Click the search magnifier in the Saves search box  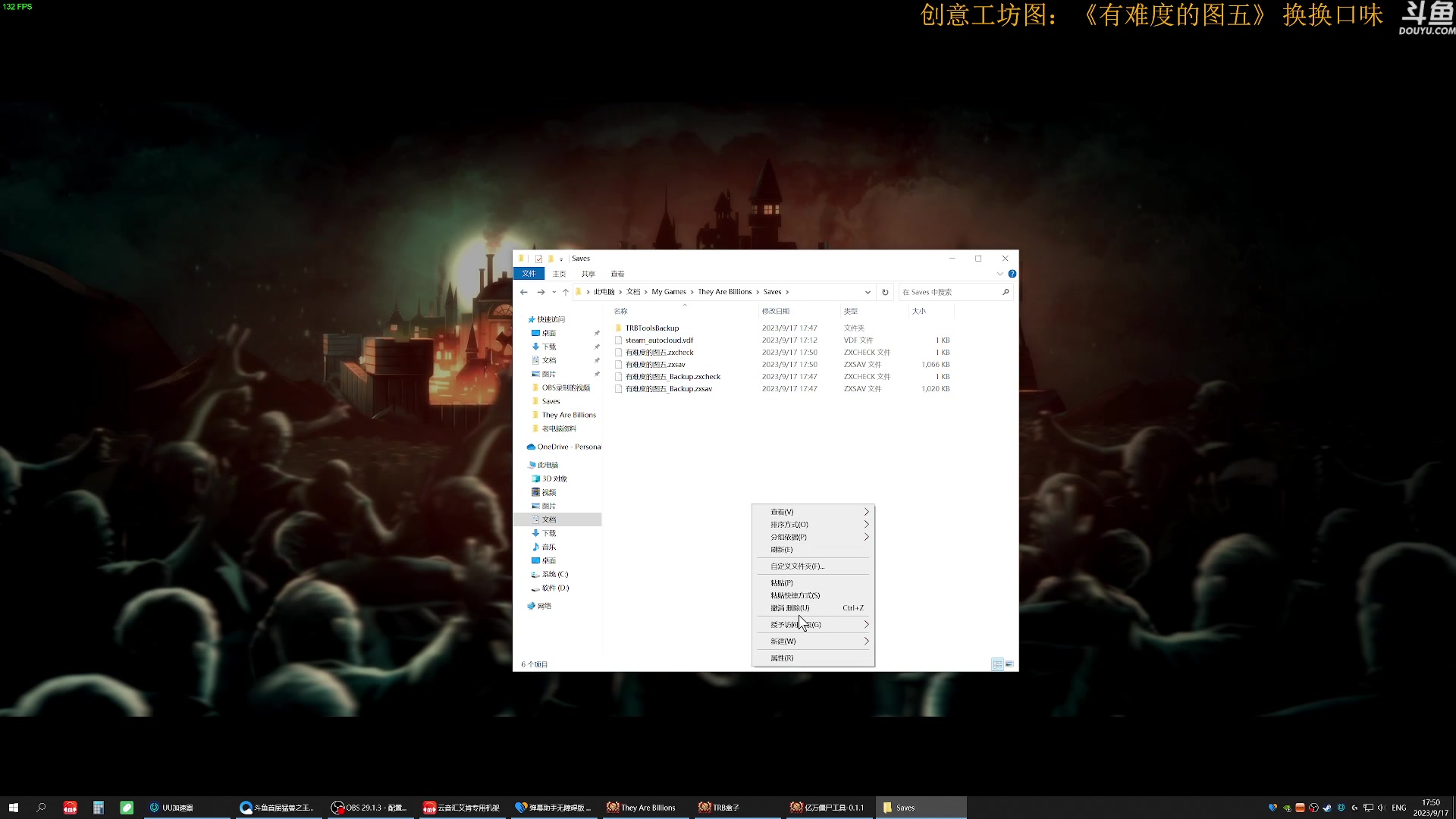pyautogui.click(x=1006, y=292)
